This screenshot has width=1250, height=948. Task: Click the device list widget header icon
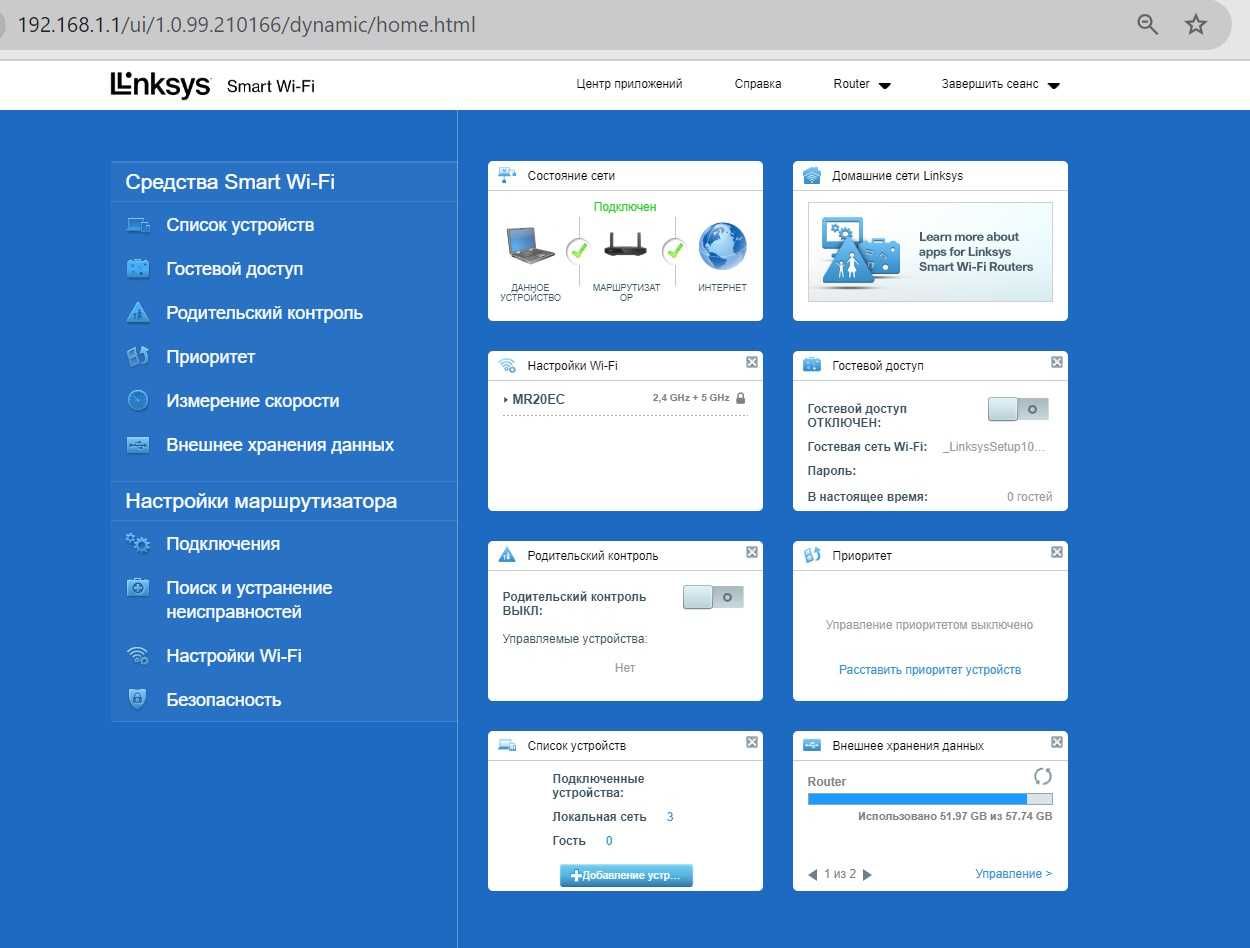(508, 746)
